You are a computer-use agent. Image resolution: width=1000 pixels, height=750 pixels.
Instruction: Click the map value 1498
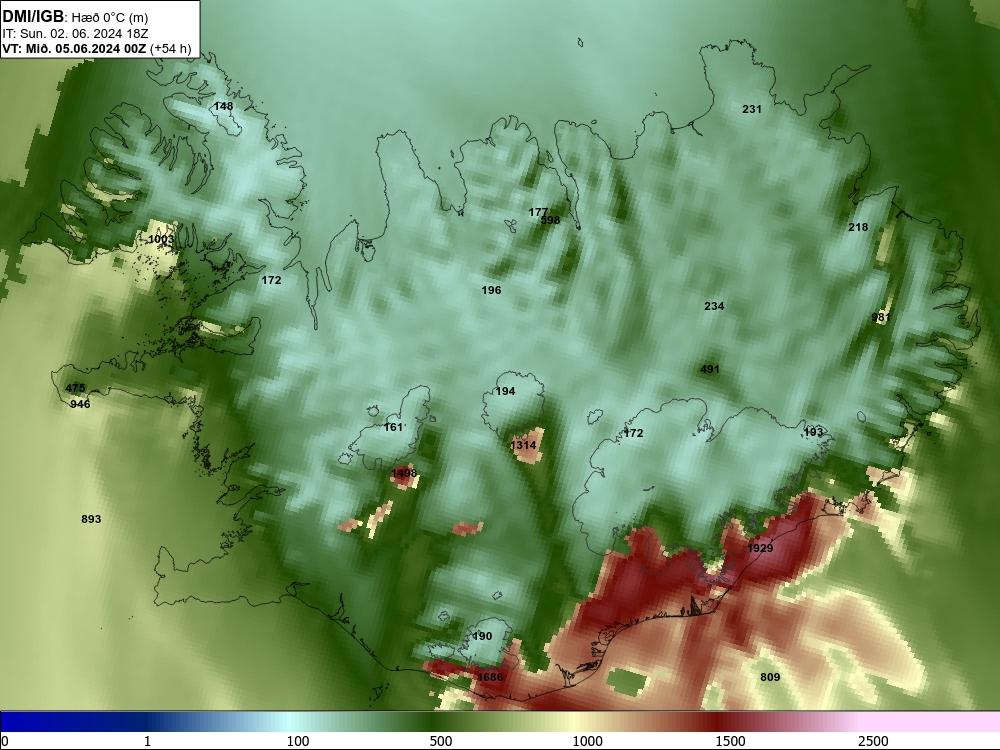404,473
